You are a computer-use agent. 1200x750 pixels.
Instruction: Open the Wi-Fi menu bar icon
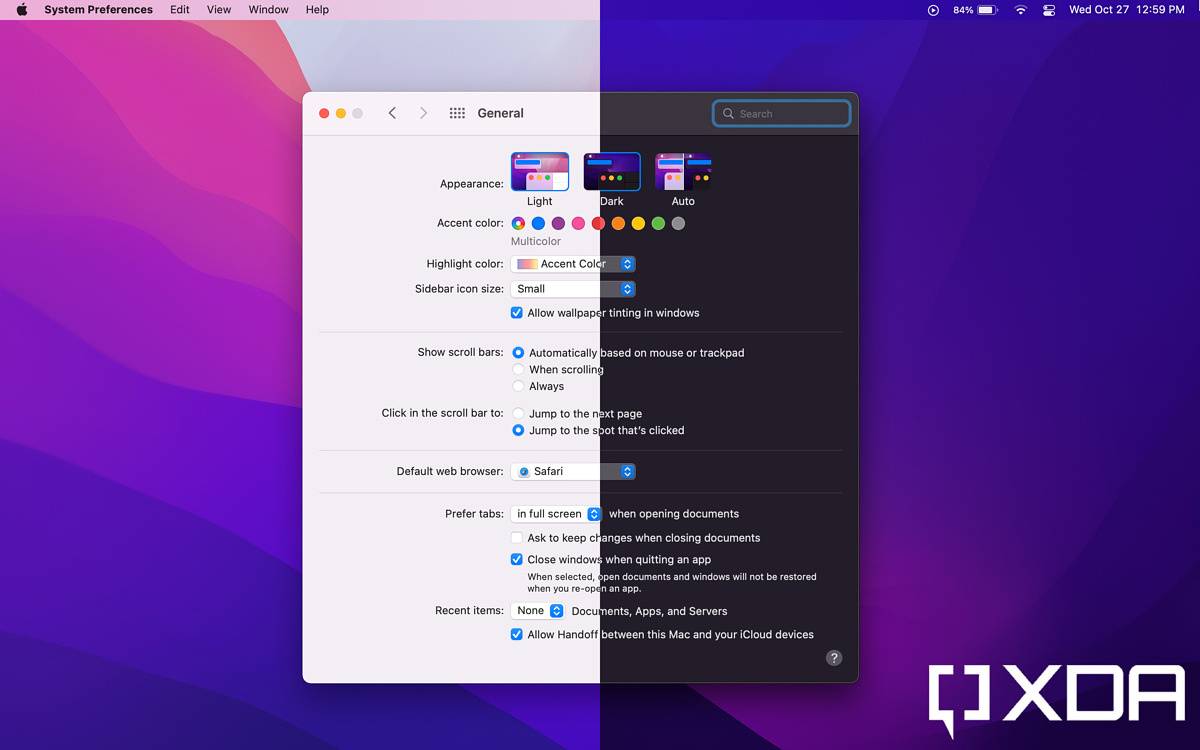1020,10
